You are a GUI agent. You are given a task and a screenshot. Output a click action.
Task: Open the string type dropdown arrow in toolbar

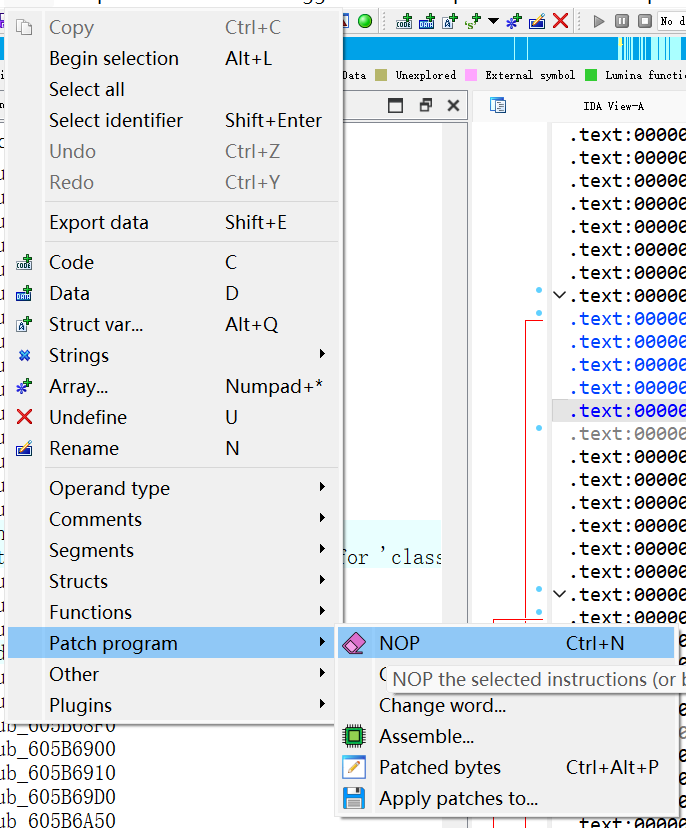coord(493,21)
